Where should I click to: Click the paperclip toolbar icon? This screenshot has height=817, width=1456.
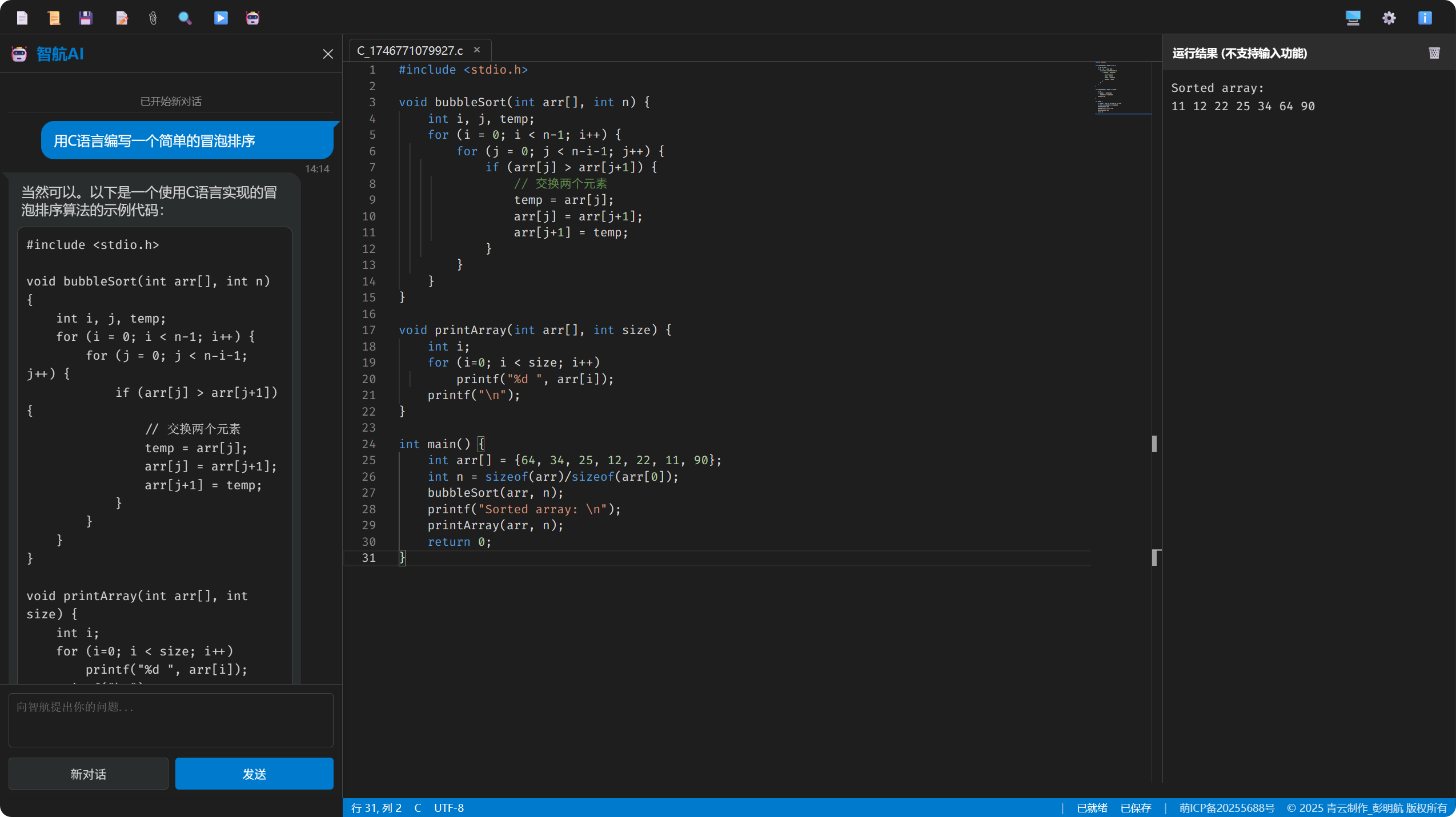[153, 18]
